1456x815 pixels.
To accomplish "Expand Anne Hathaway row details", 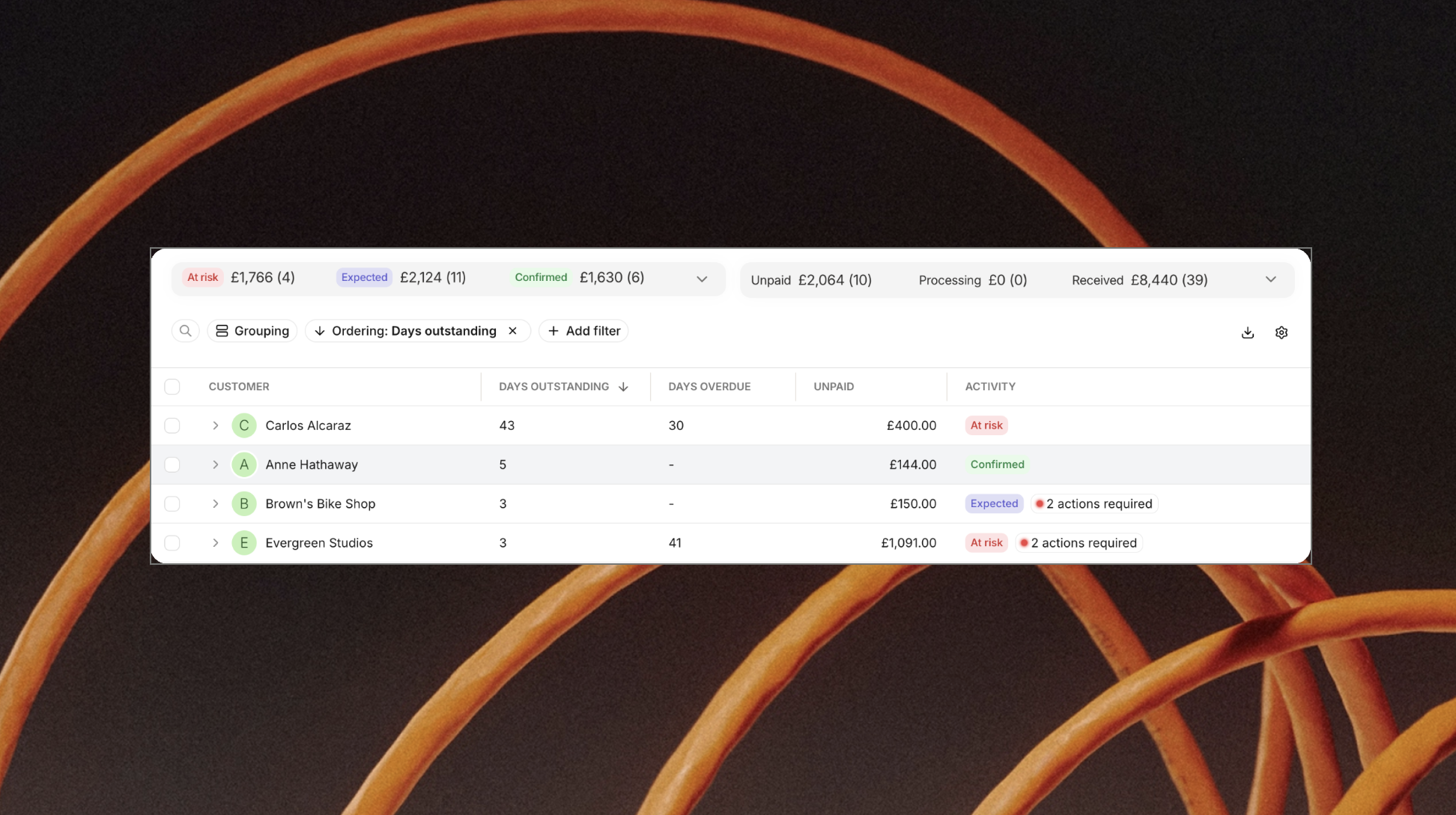I will point(215,465).
